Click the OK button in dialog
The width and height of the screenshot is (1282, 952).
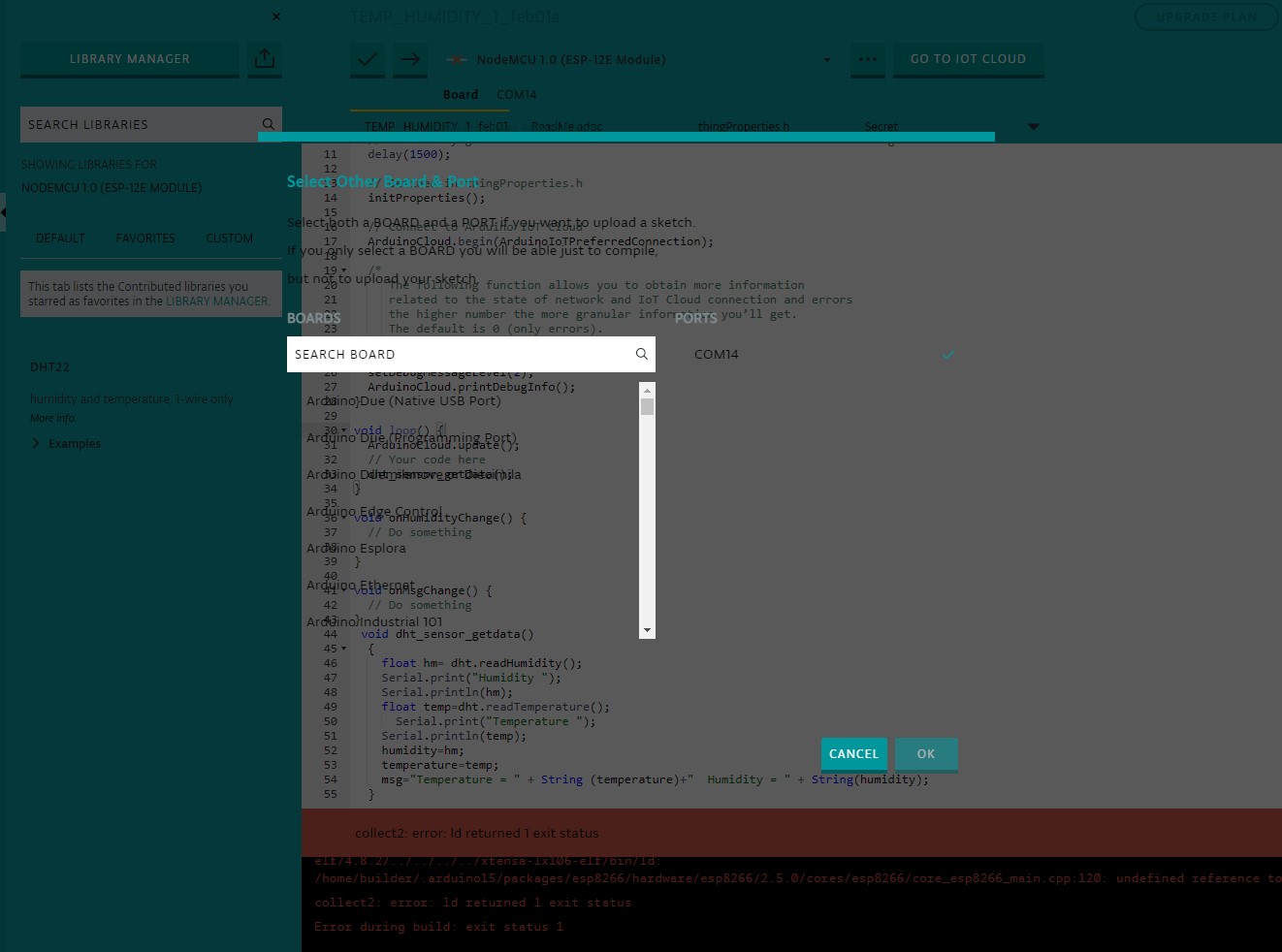click(x=926, y=754)
